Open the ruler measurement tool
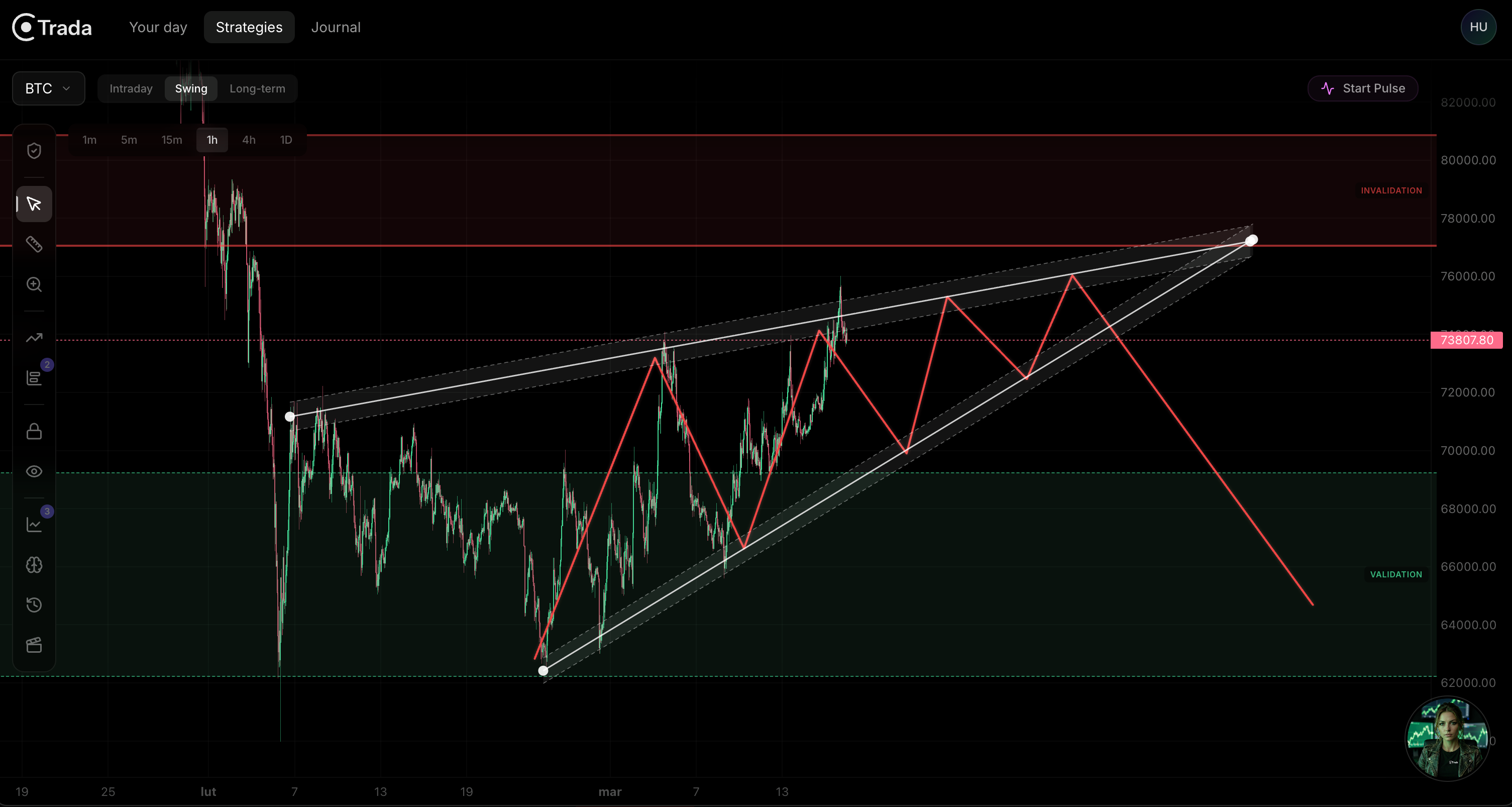Viewport: 1512px width, 807px height. 34,245
